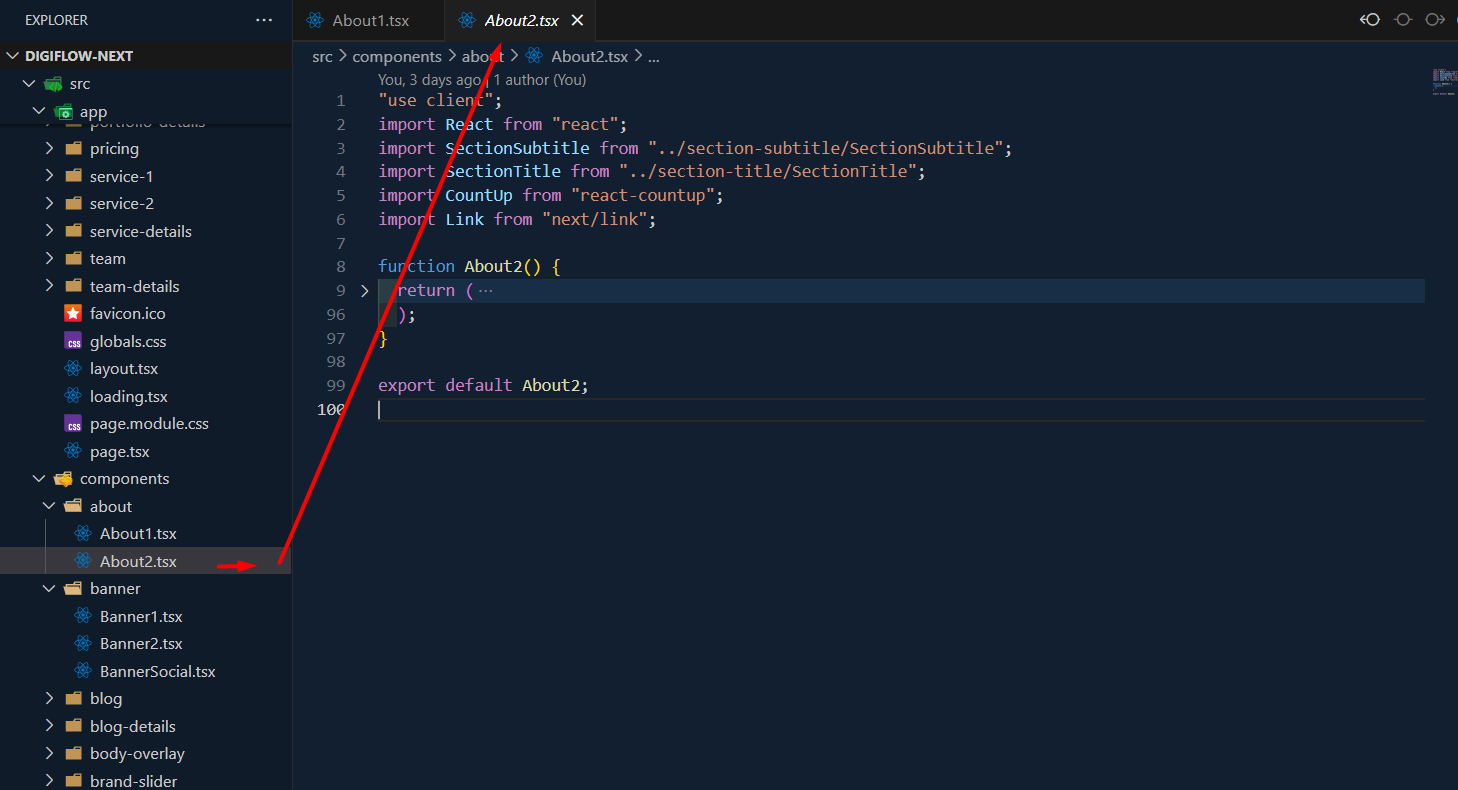Select brand-slider folder row
Viewport: 1458px width, 790px height.
(x=145, y=780)
